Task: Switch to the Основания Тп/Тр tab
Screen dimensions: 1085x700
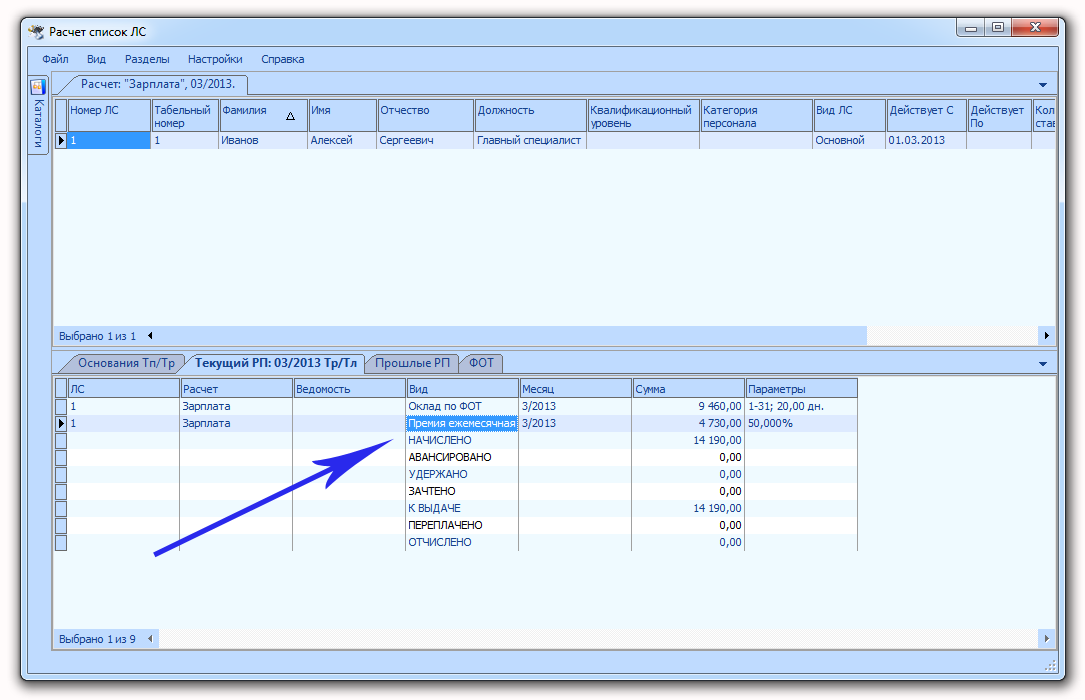Action: point(126,363)
